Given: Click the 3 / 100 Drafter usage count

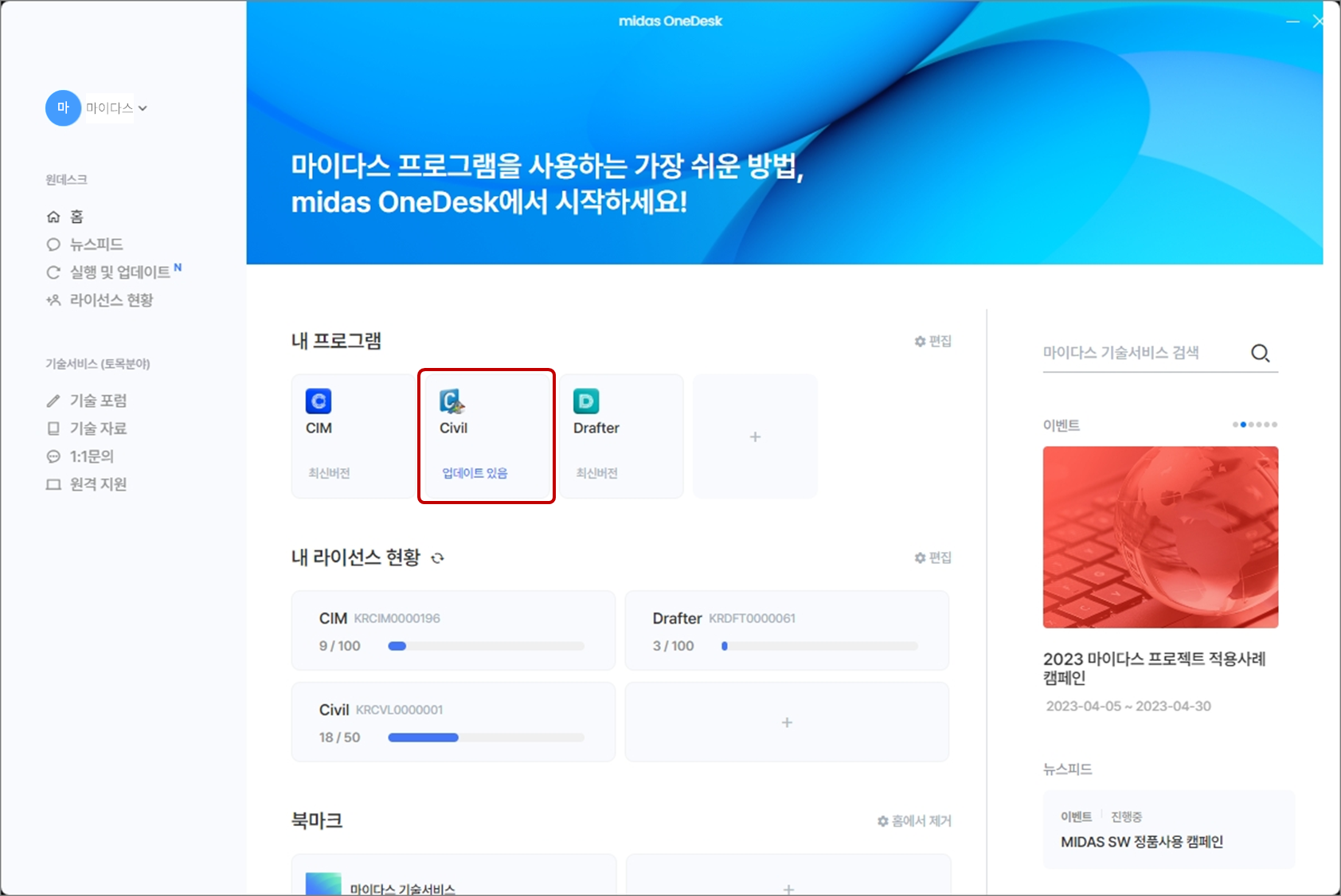Looking at the screenshot, I should point(673,646).
